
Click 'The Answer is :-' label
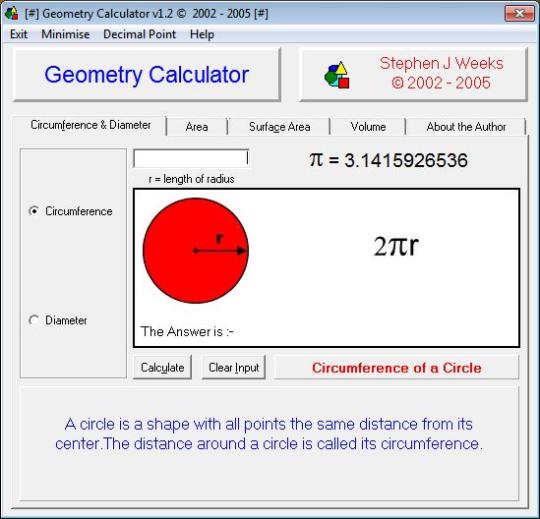187,332
